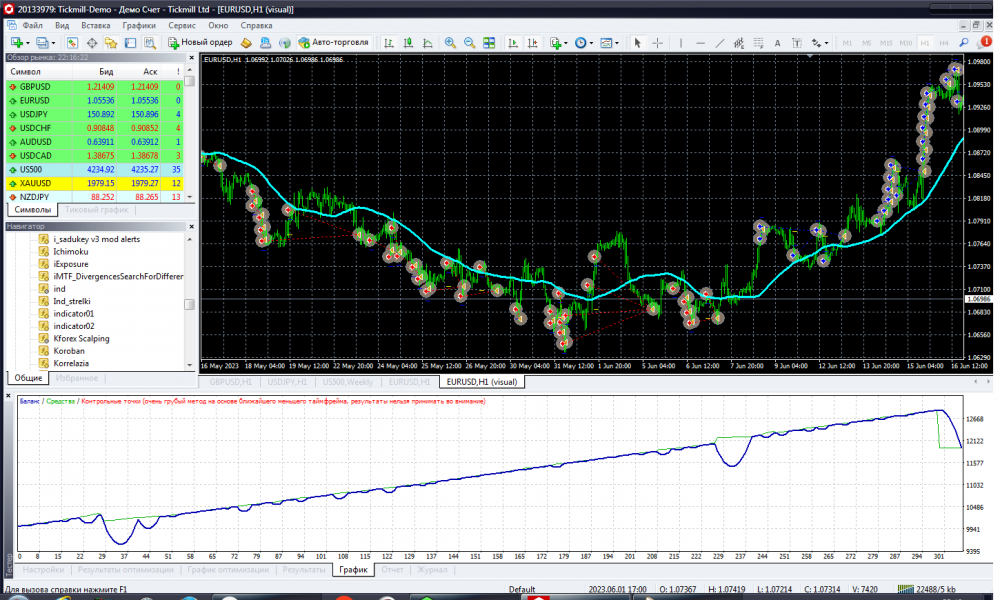Switch to the M15 timeframe
1000x600 pixels.
click(x=885, y=43)
